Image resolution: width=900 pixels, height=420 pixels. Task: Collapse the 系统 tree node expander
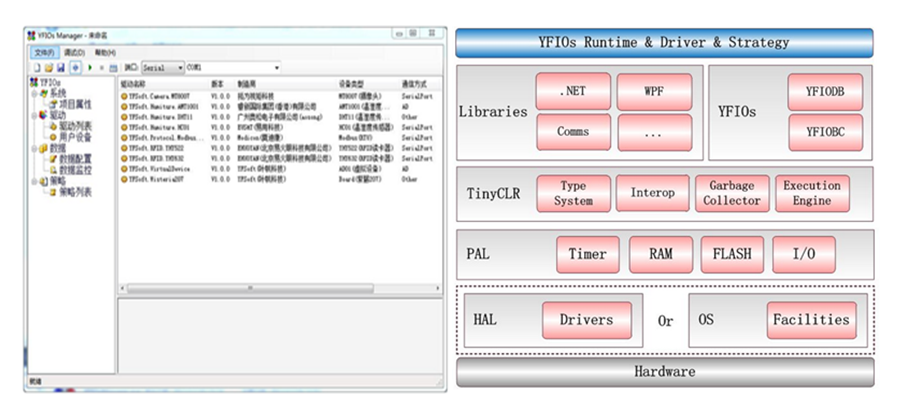[x=34, y=94]
